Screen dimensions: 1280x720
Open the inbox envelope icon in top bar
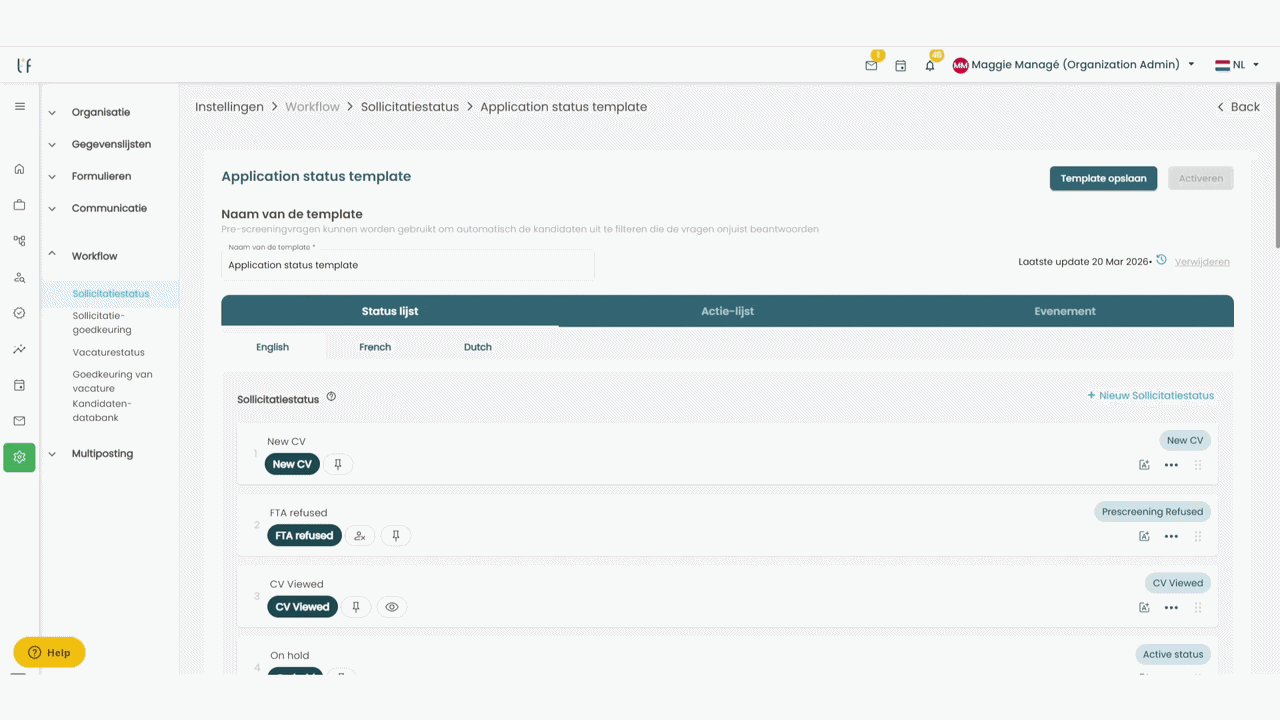click(871, 65)
